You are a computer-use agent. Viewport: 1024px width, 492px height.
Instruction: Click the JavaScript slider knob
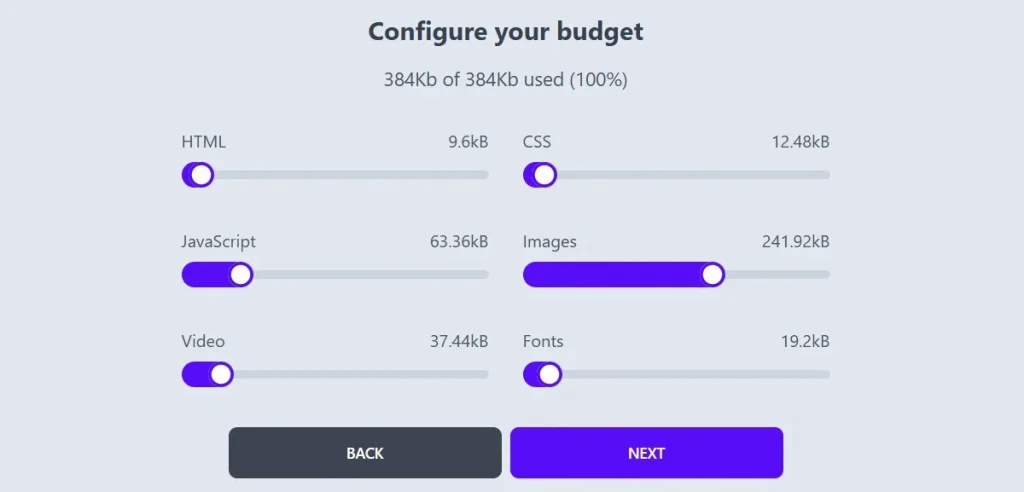tap(240, 275)
